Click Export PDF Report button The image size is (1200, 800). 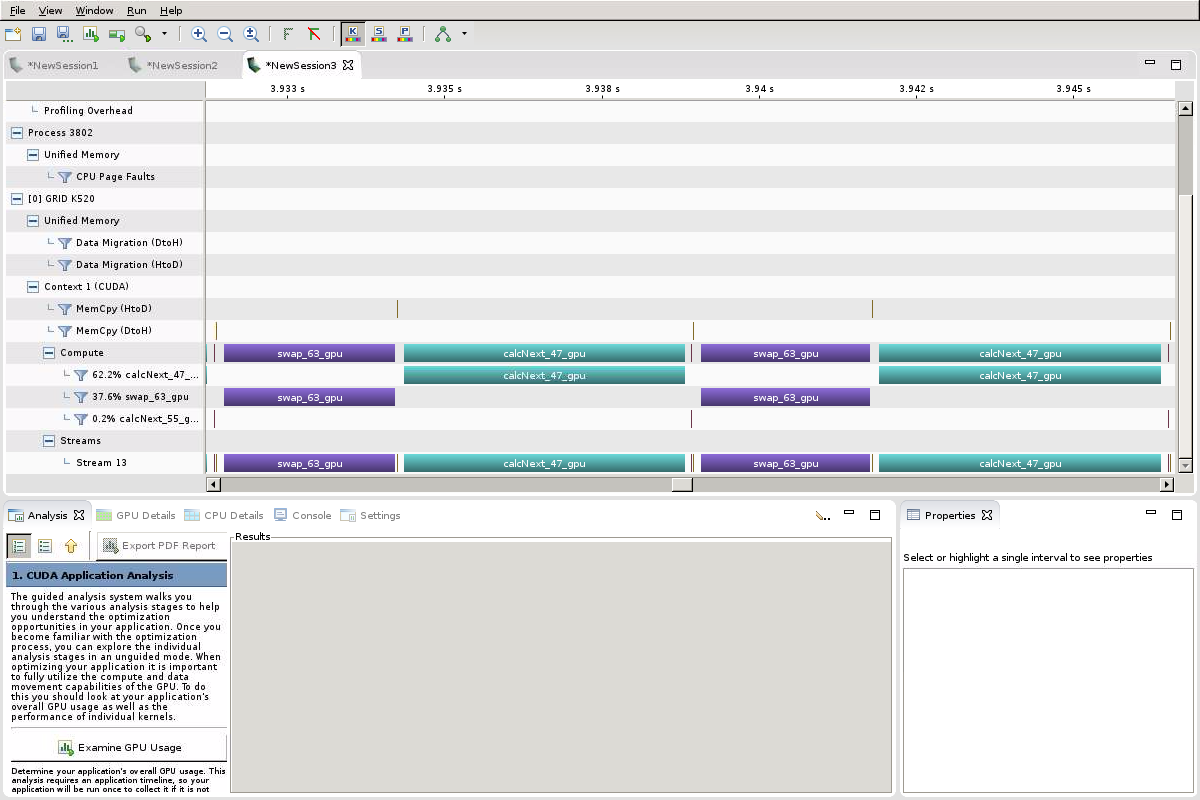[x=159, y=546]
